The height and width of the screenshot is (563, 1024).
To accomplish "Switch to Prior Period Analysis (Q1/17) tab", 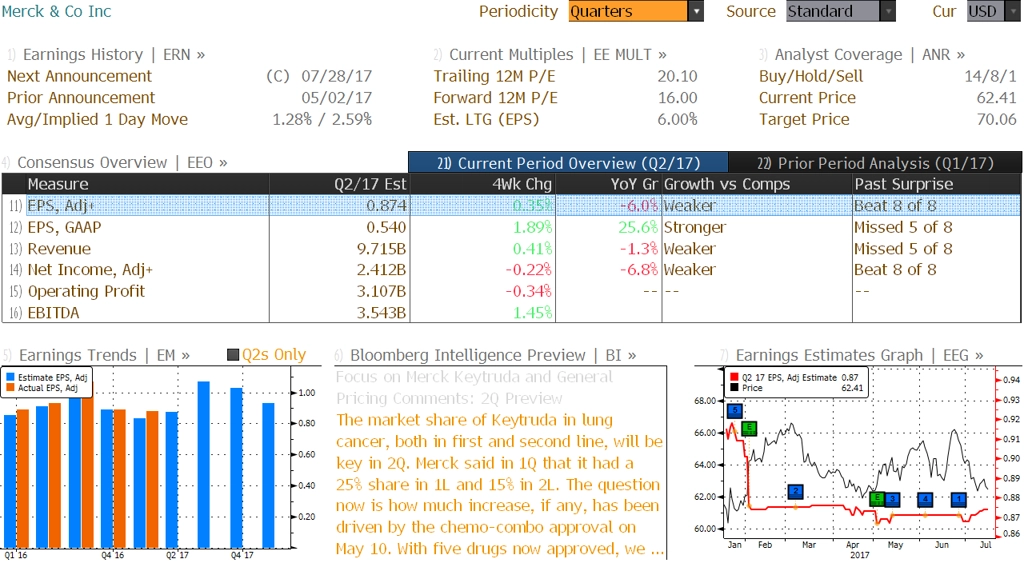I will click(x=875, y=163).
